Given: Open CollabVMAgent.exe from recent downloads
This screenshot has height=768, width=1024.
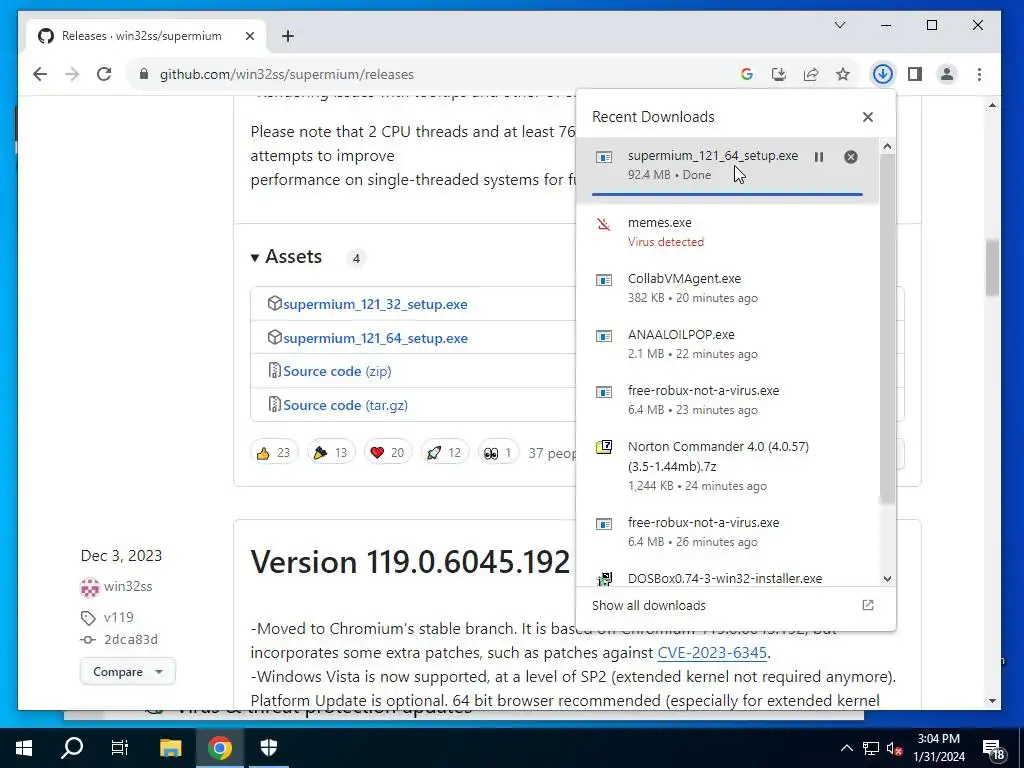Looking at the screenshot, I should pyautogui.click(x=728, y=288).
